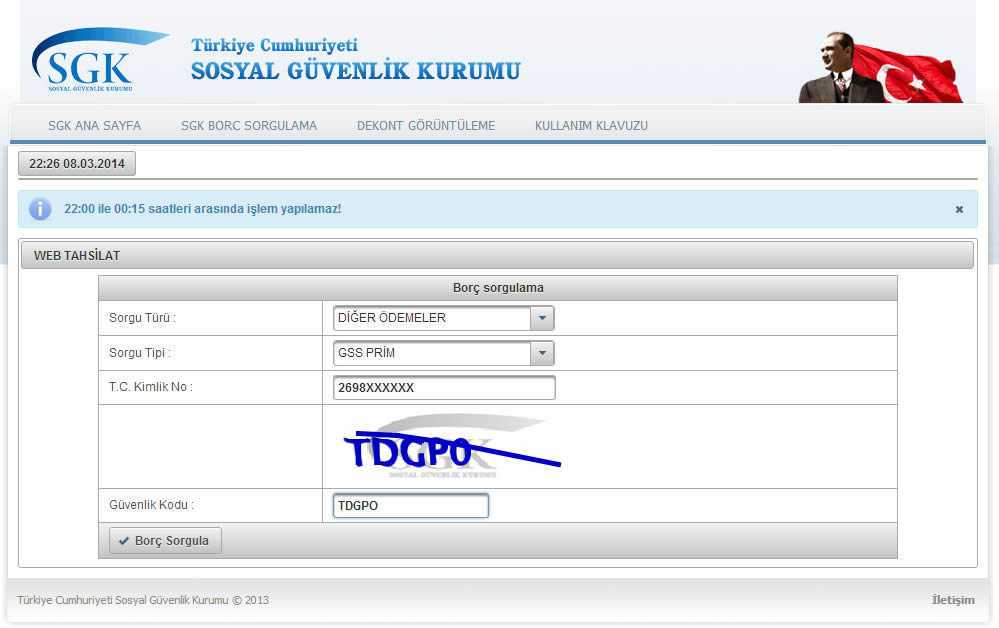Open the İletişim link in footer
Viewport: 999px width, 628px height.
pos(952,600)
